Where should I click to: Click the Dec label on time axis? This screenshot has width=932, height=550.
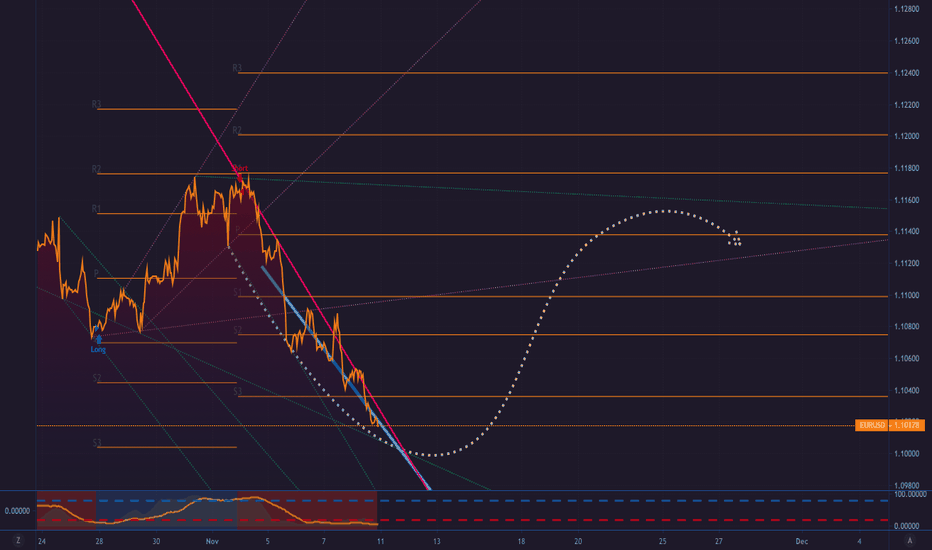tap(802, 541)
